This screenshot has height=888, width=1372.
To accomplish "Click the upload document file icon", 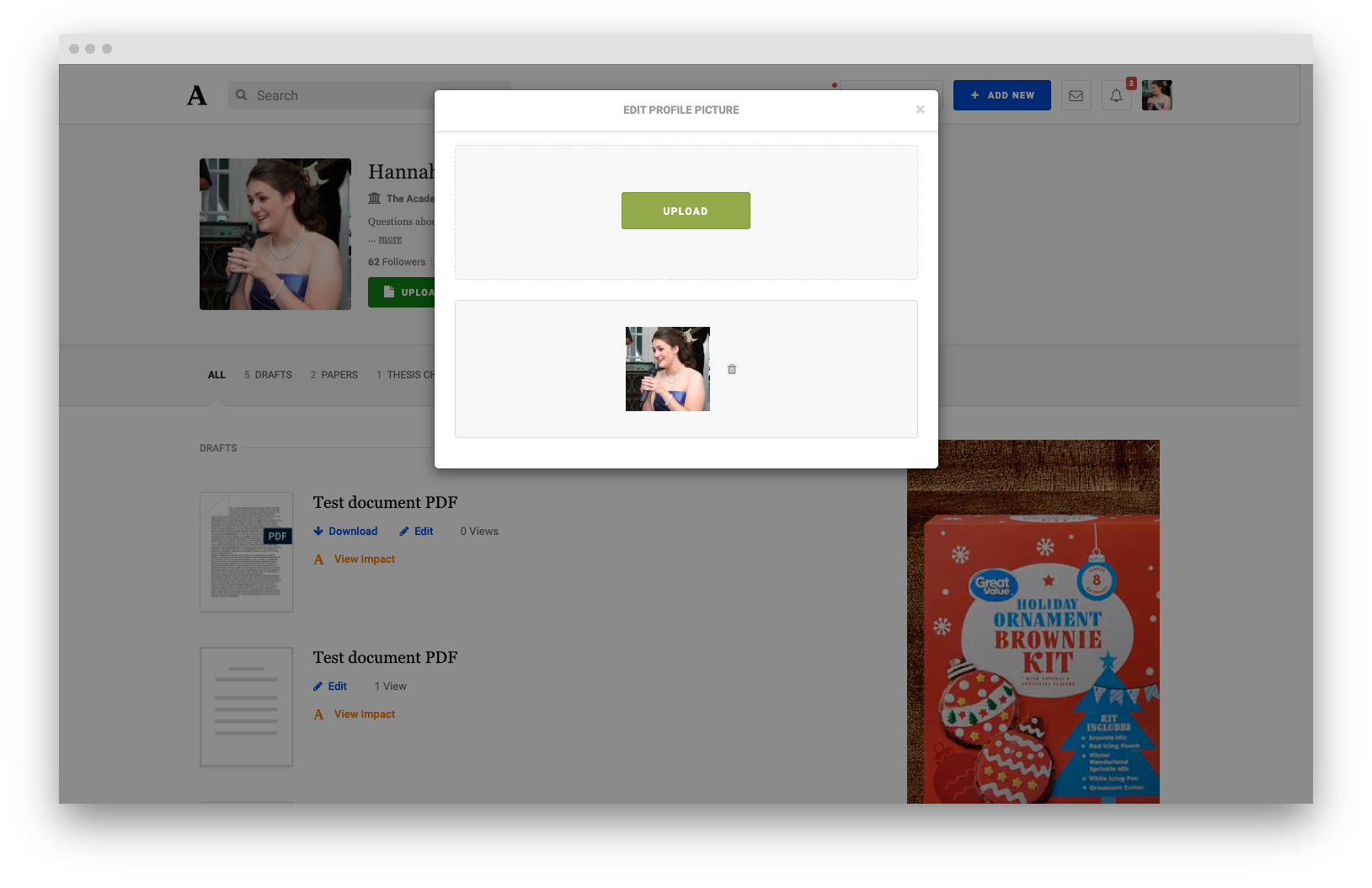I will (388, 292).
